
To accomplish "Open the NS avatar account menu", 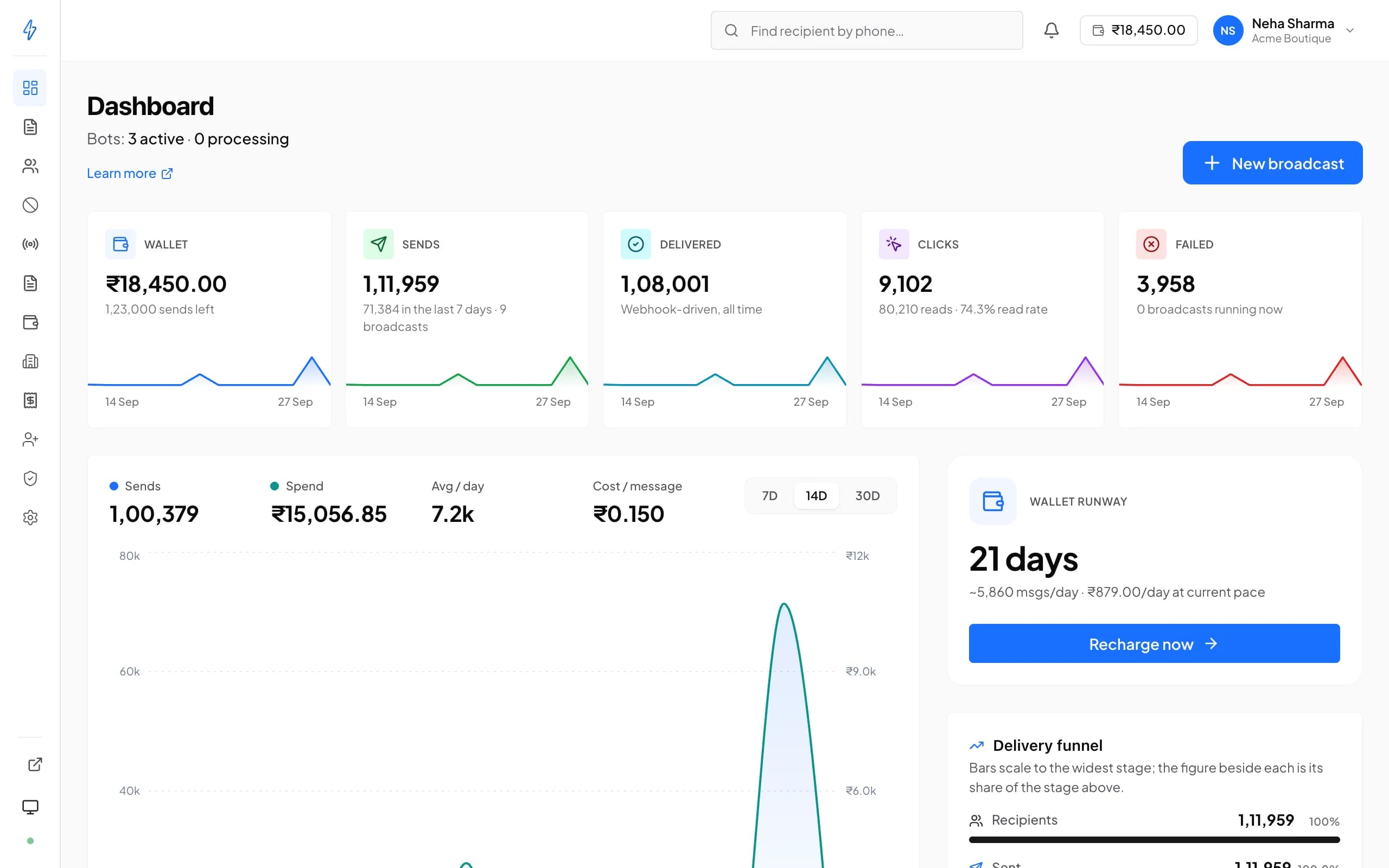I will [x=1228, y=30].
